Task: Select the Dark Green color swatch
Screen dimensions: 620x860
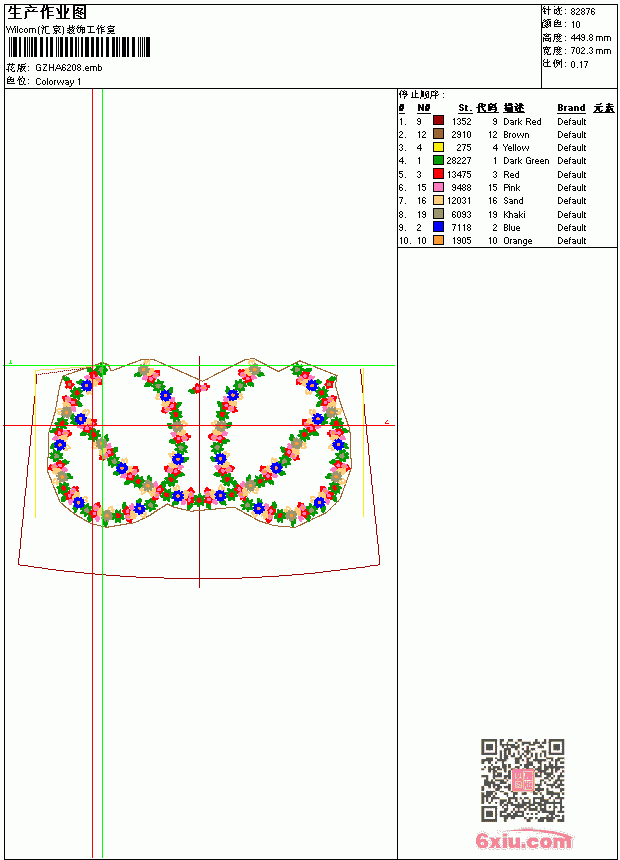Action: click(x=438, y=160)
